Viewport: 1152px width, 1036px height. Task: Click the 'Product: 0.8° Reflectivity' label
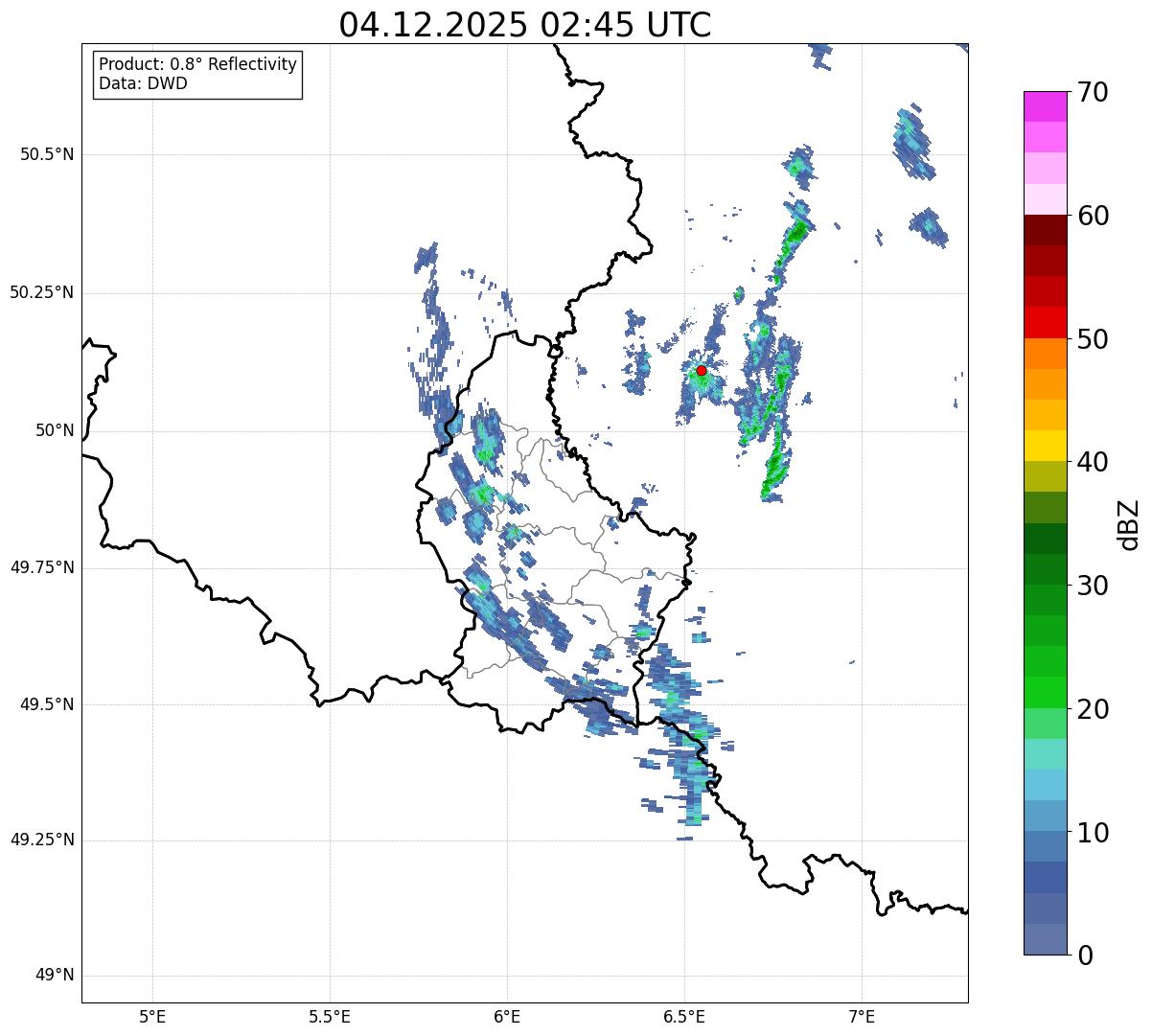pos(198,64)
